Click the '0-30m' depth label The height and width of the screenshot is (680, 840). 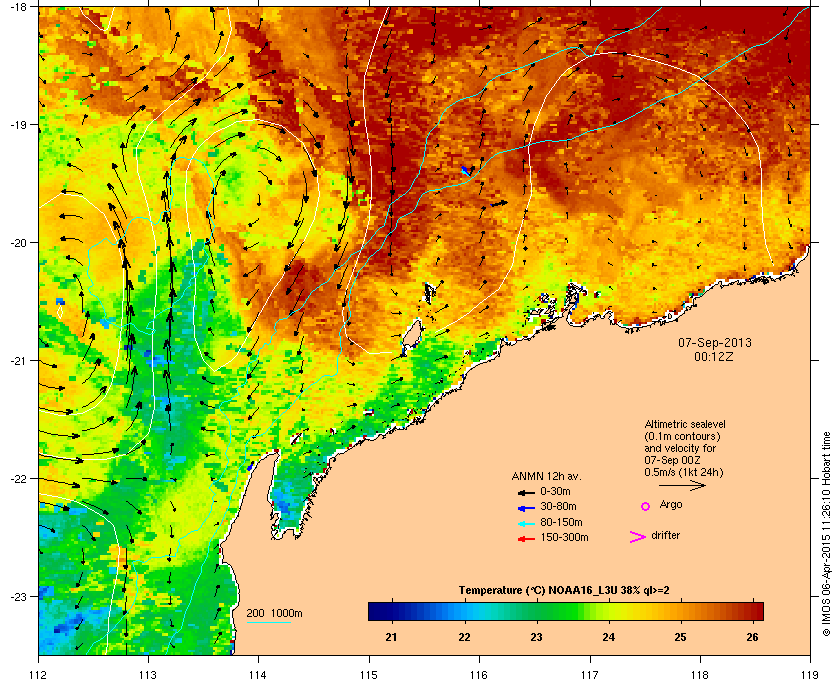point(555,491)
